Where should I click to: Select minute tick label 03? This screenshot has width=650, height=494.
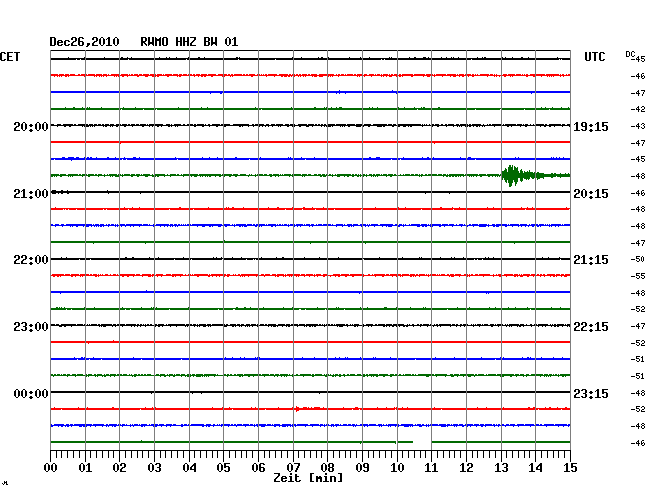click(154, 468)
